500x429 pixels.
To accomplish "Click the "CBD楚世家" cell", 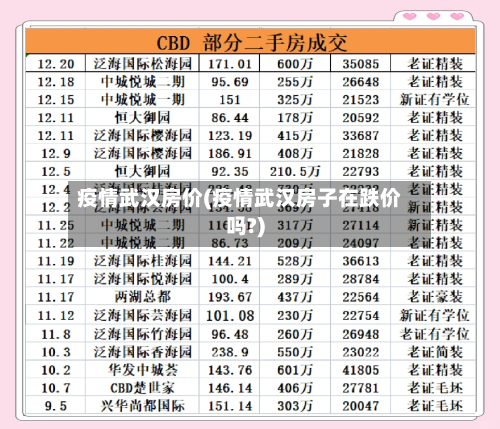I will [143, 388].
